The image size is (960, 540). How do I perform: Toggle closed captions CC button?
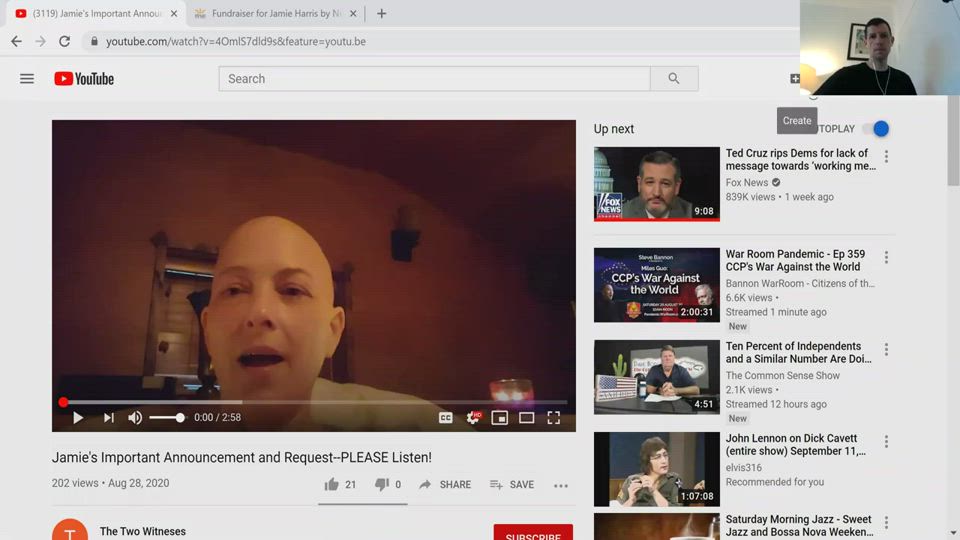(x=446, y=418)
